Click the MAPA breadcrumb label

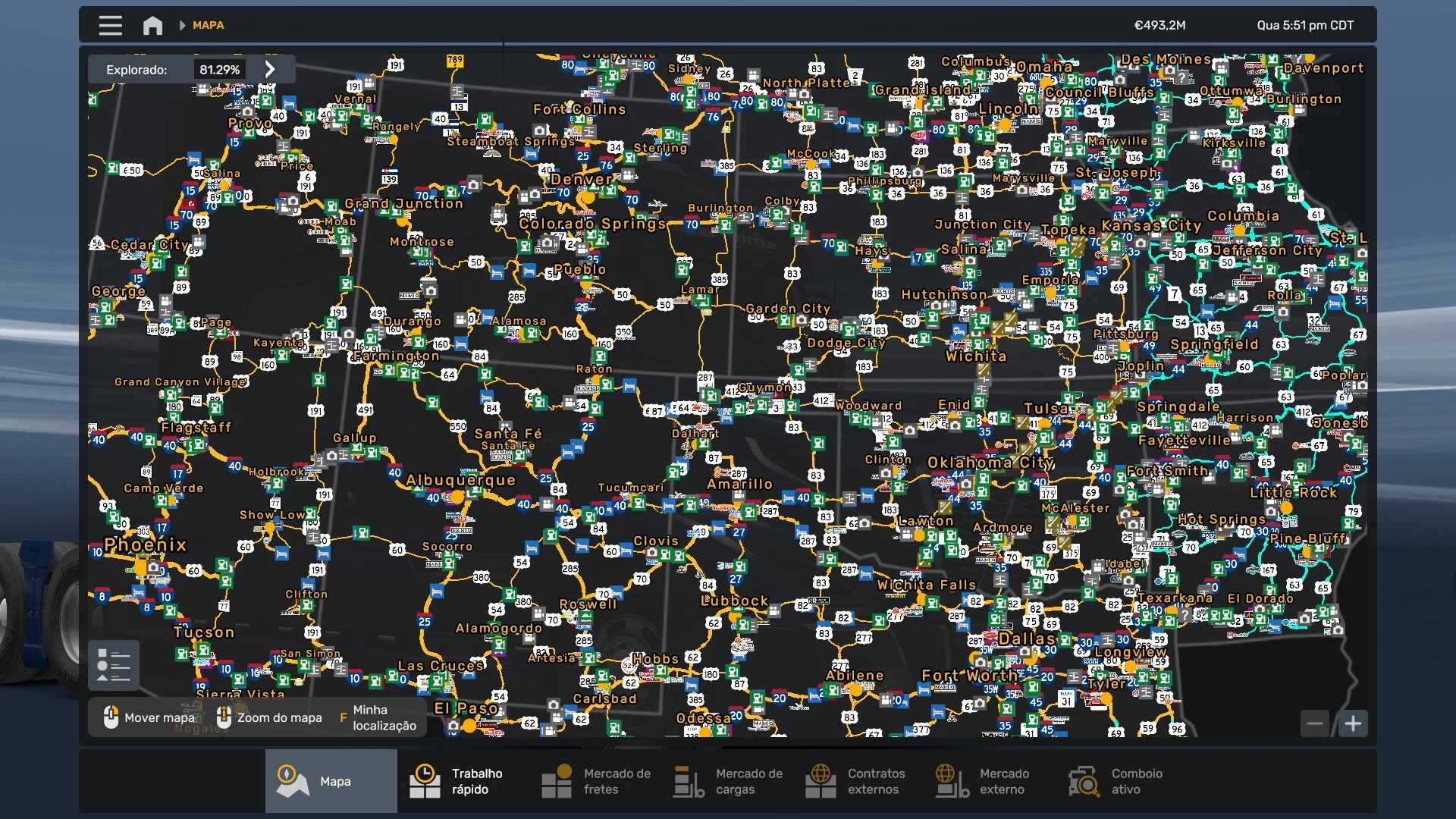pos(208,26)
